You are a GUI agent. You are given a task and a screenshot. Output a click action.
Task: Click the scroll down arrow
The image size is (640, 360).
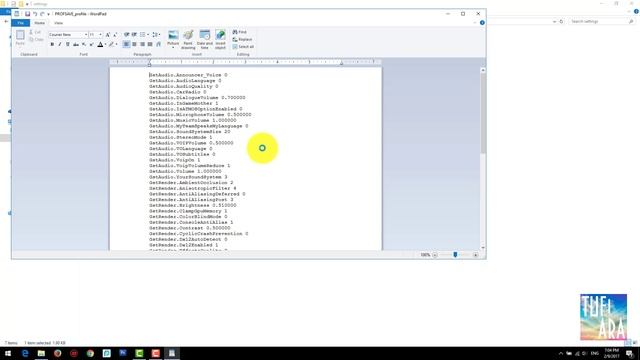coord(483,247)
